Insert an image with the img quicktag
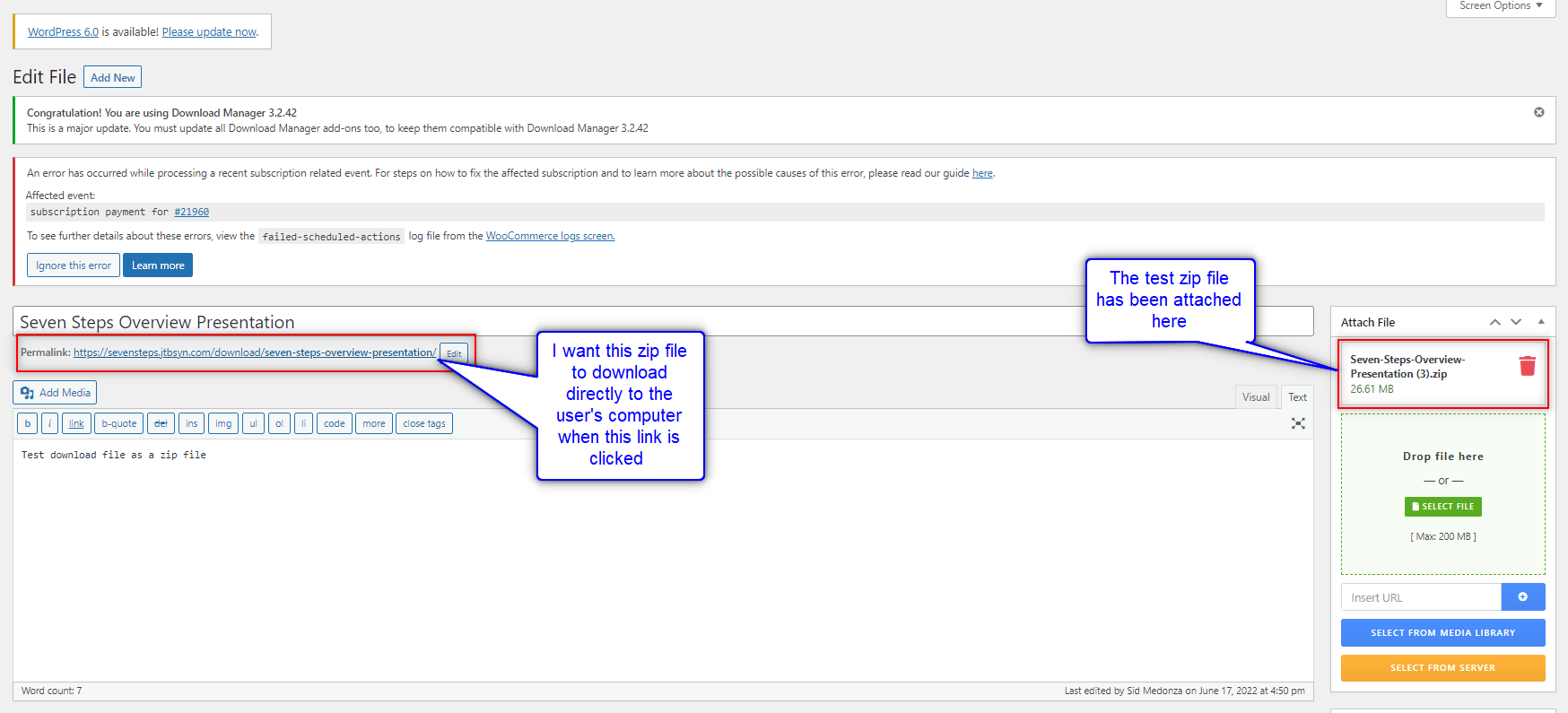The width and height of the screenshot is (1568, 713). tap(223, 423)
